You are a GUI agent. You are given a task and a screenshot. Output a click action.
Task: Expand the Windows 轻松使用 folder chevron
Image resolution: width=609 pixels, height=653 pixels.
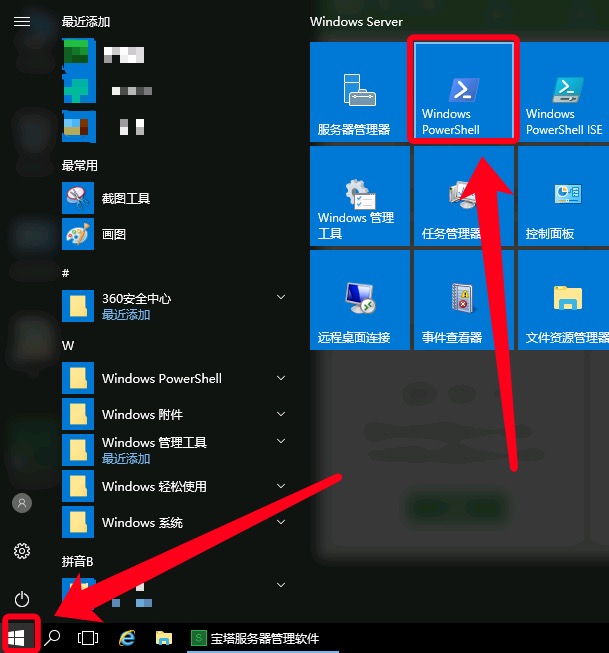click(x=281, y=486)
